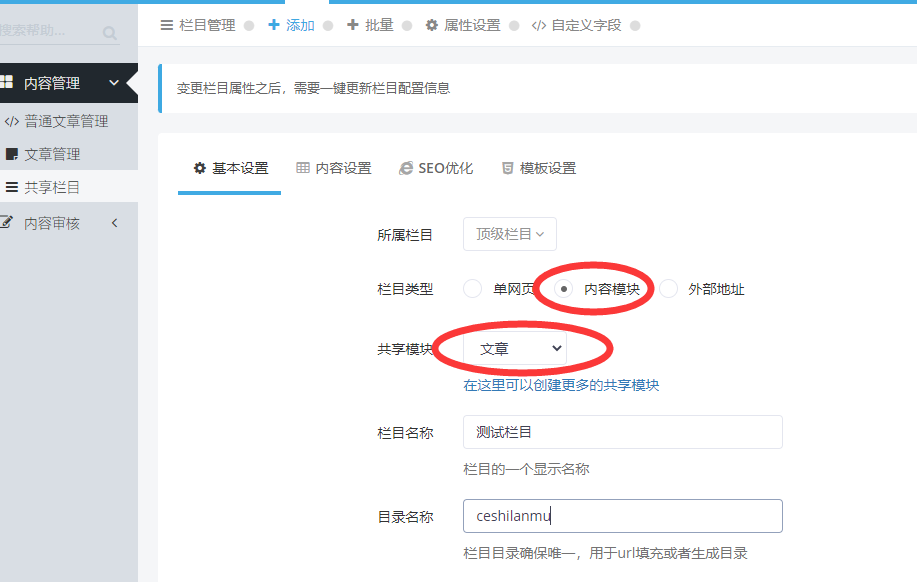Click the hint text 栏目目录确保唯一

click(518, 553)
